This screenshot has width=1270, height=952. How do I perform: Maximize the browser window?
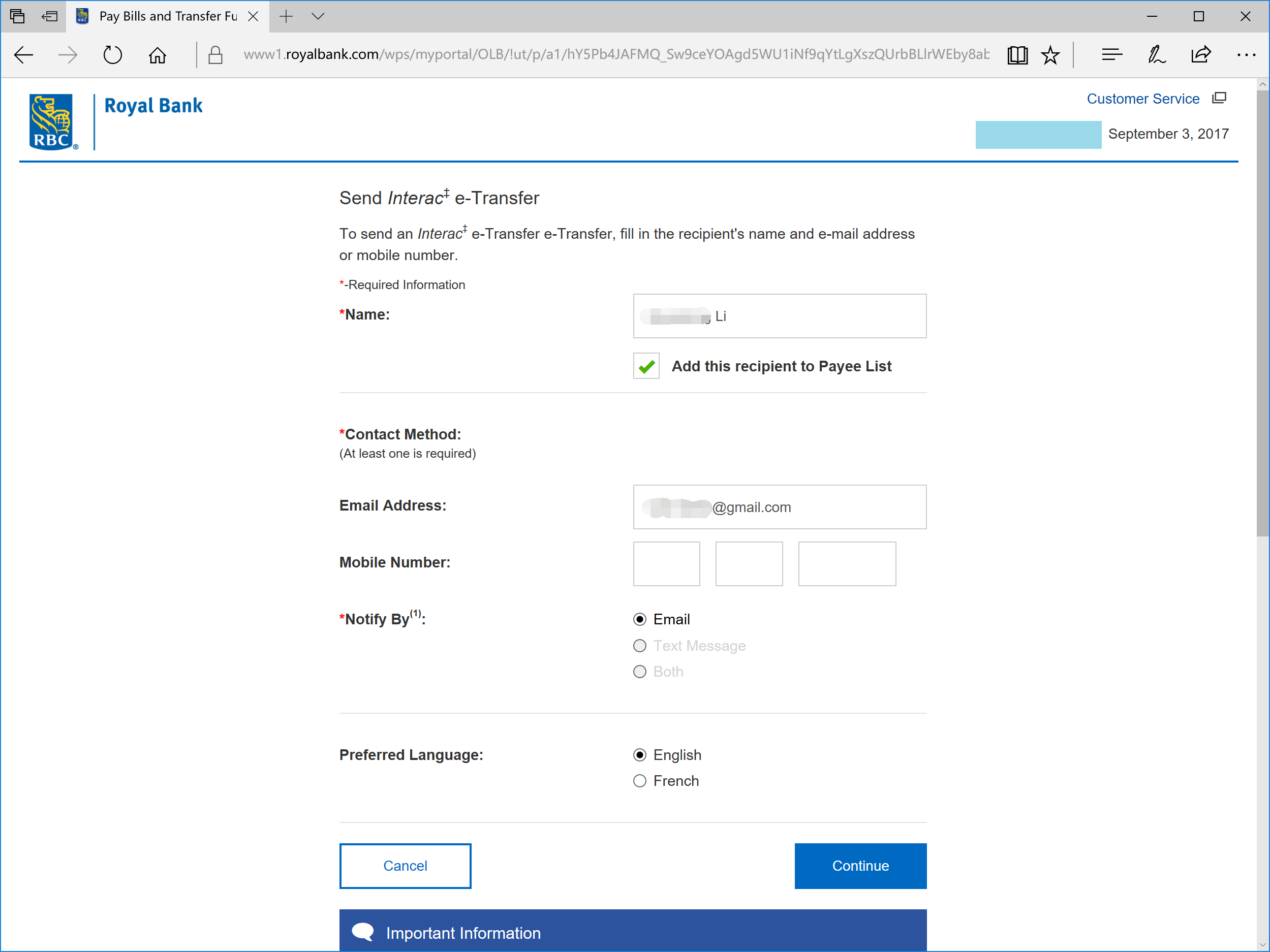pos(1198,16)
